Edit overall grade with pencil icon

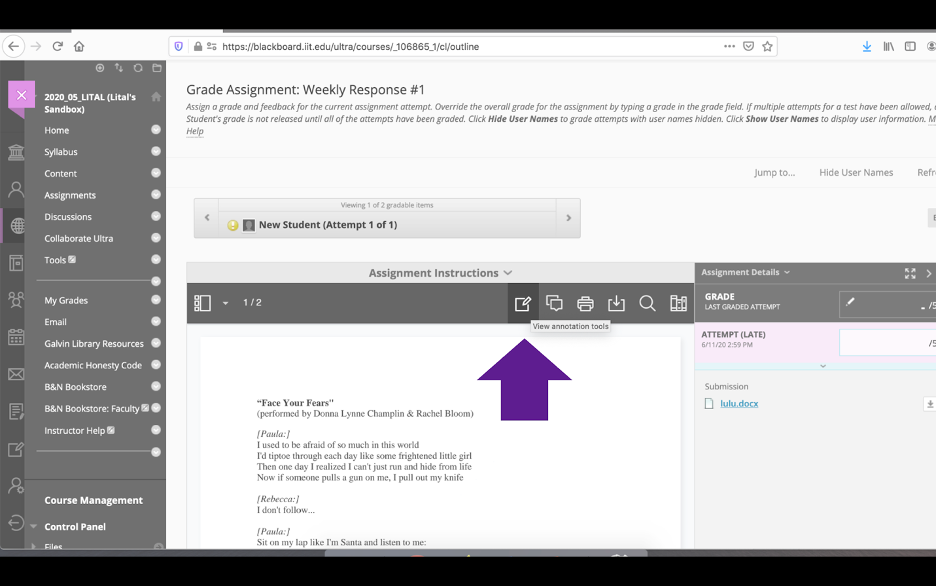[x=850, y=302]
